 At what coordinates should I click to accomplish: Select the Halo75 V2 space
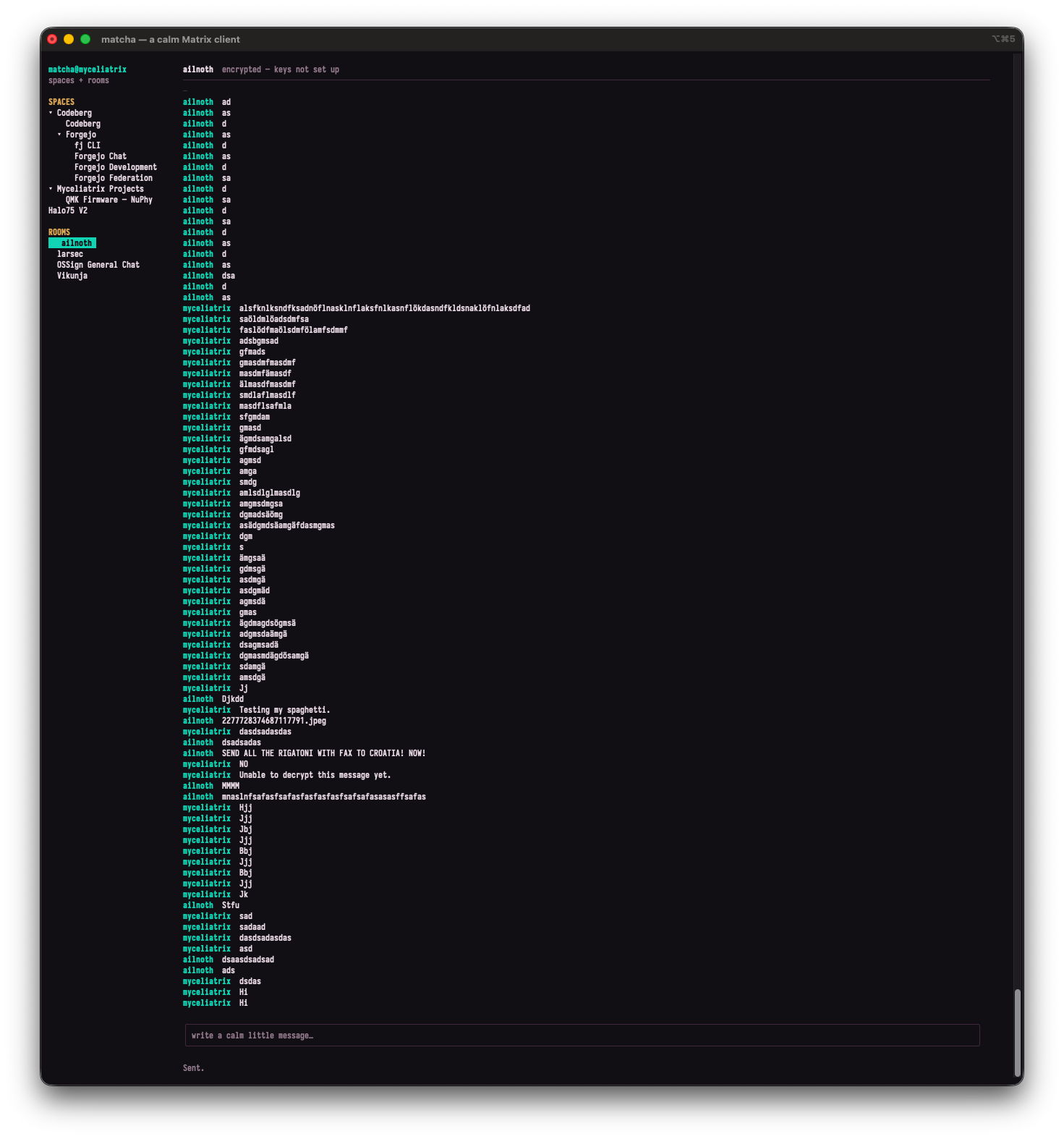pyautogui.click(x=68, y=211)
